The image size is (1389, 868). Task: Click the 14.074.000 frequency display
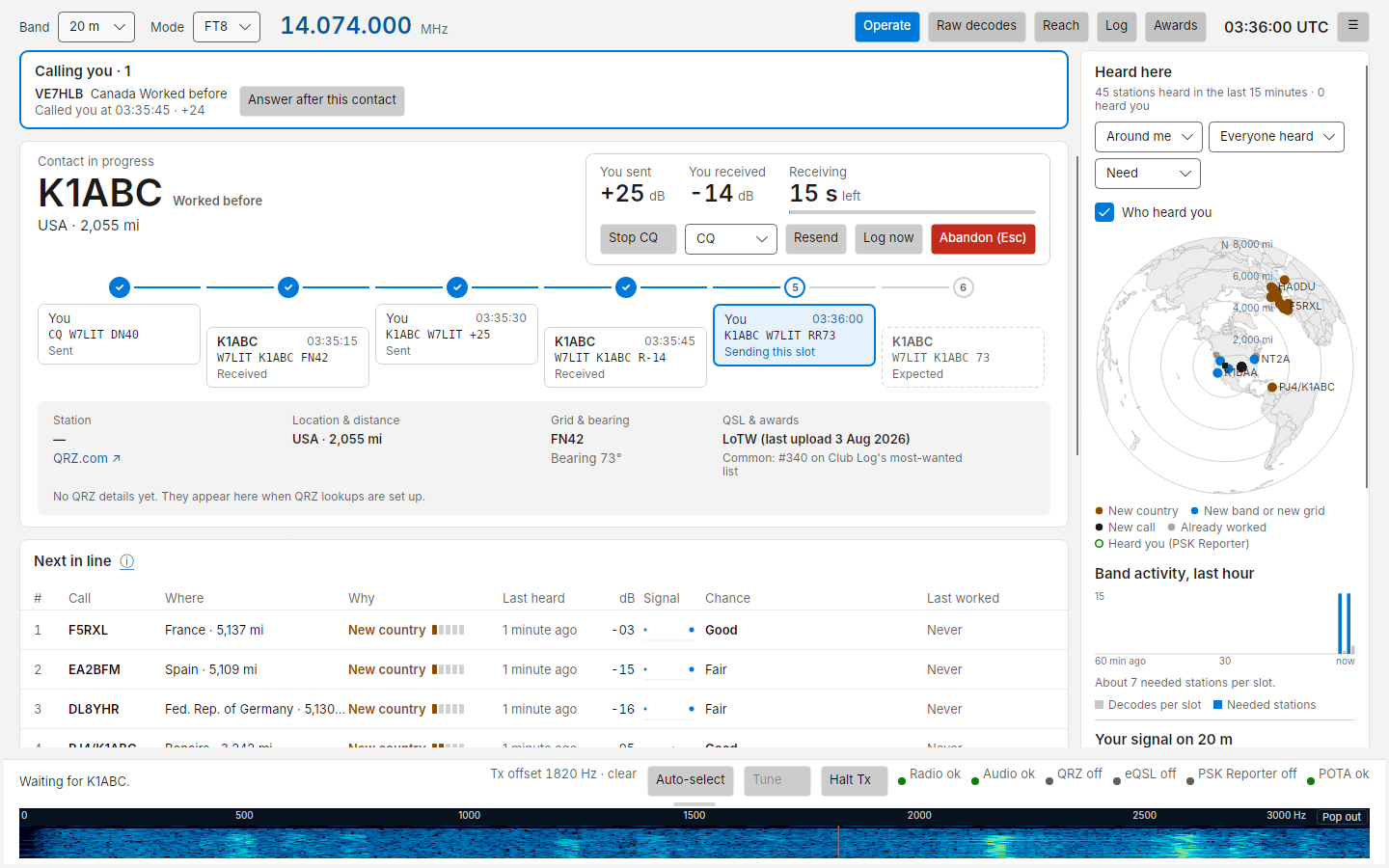(346, 26)
